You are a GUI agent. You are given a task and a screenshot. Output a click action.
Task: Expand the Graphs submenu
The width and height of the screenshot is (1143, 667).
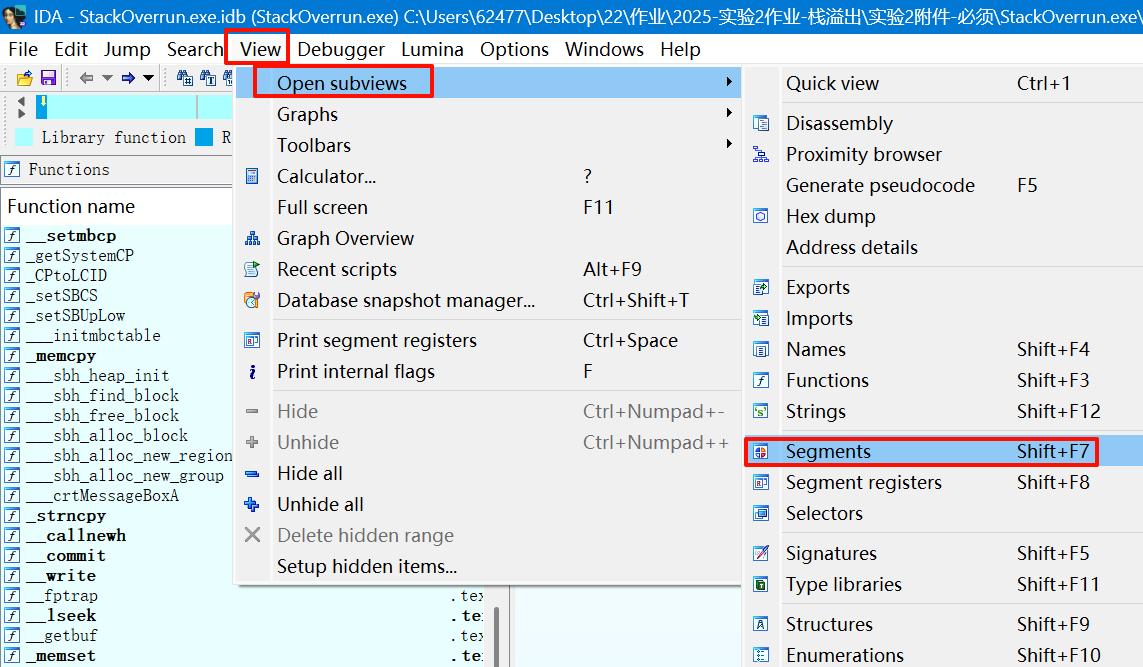click(488, 114)
